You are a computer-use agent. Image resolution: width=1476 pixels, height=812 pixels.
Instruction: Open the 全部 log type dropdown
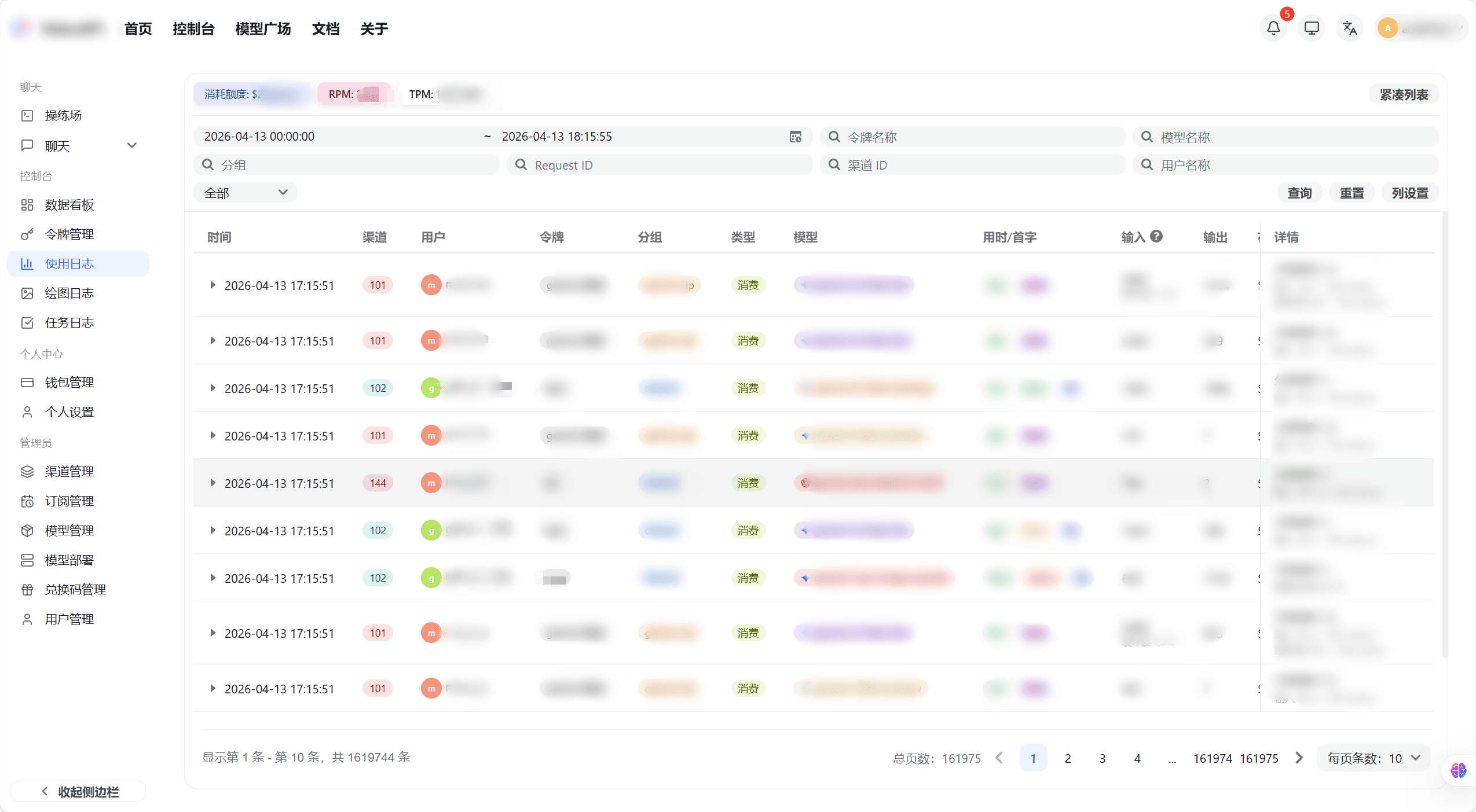(x=246, y=193)
